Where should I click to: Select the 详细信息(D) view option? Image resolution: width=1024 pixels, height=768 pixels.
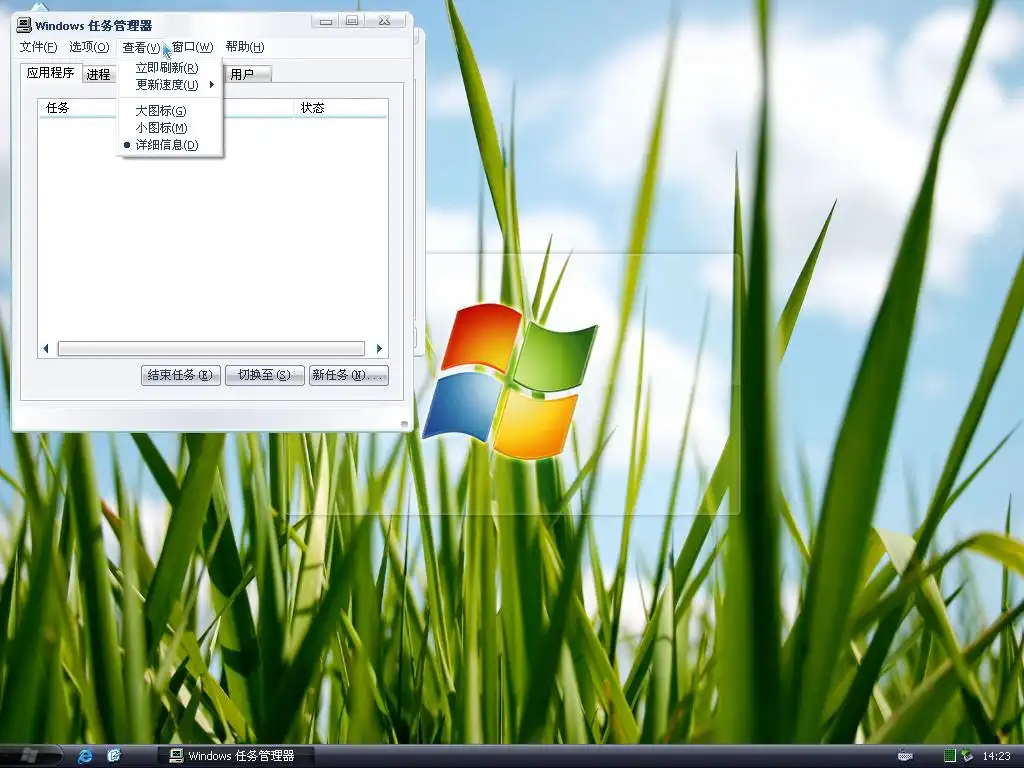(170, 145)
